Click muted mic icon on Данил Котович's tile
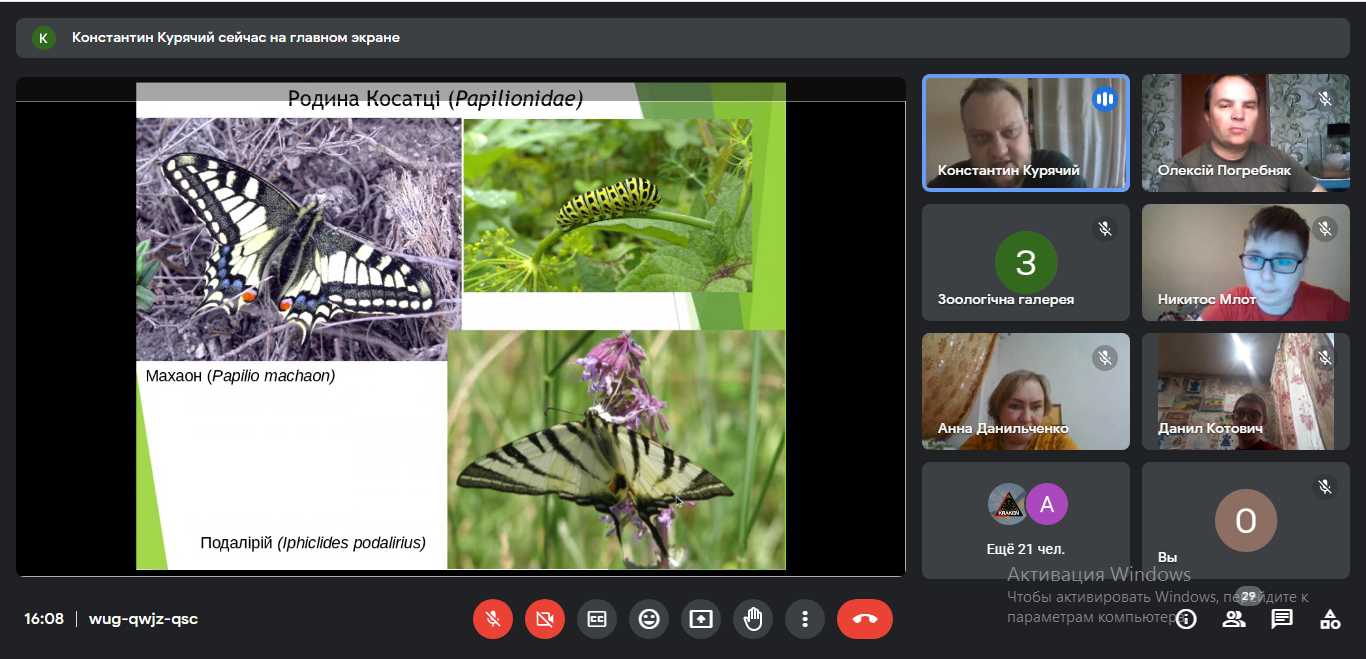1366x659 pixels. coord(1325,357)
